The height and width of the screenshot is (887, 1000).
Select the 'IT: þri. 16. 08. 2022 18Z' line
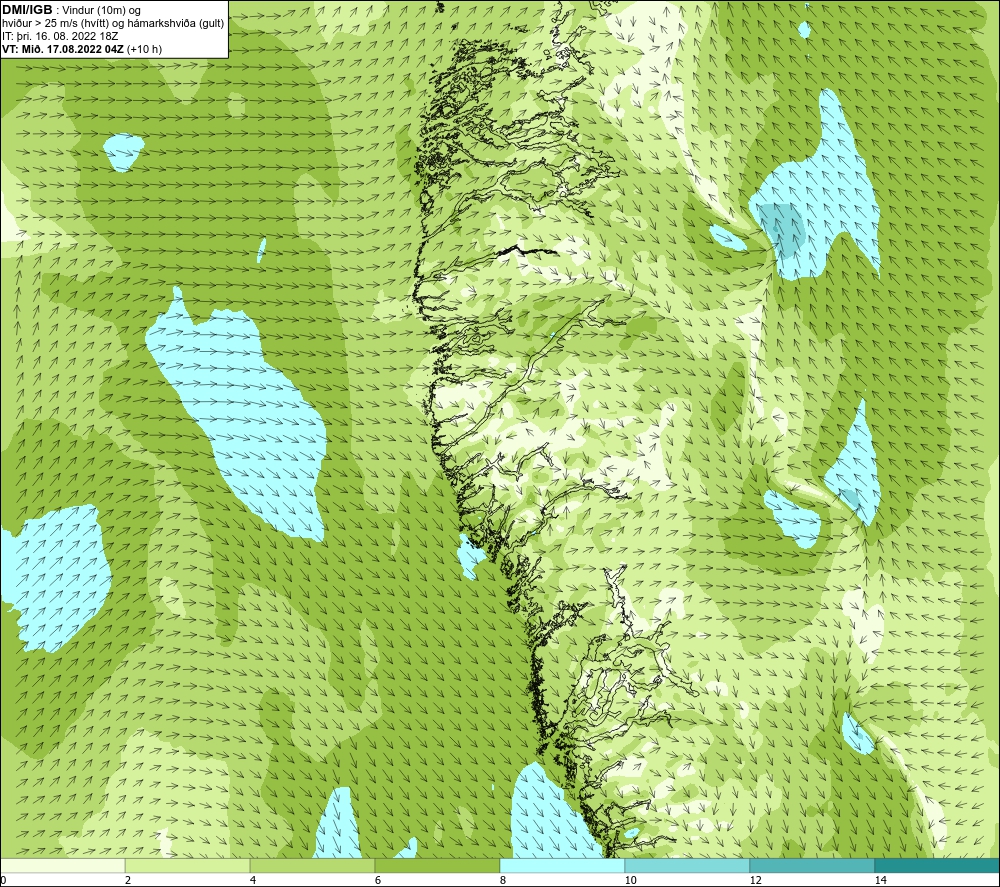pos(60,36)
